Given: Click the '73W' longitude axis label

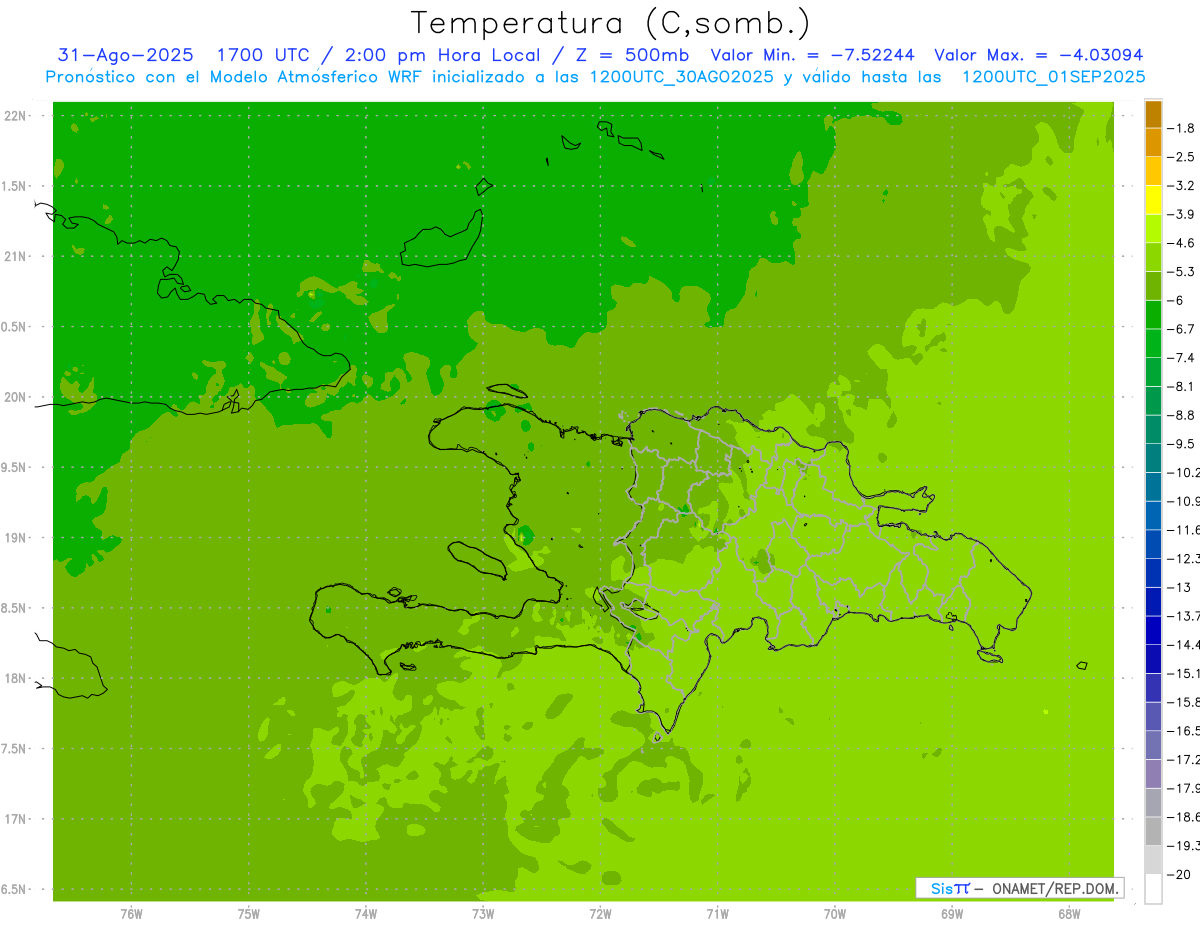Looking at the screenshot, I should [x=482, y=914].
